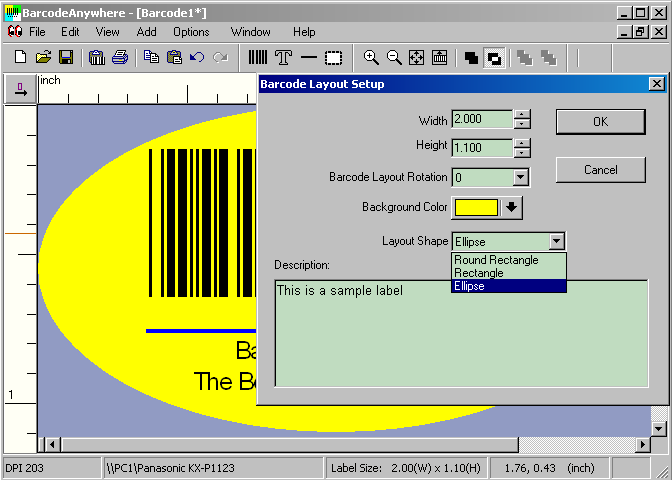The width and height of the screenshot is (672, 480).
Task: Click into the Width input field
Action: (x=482, y=119)
